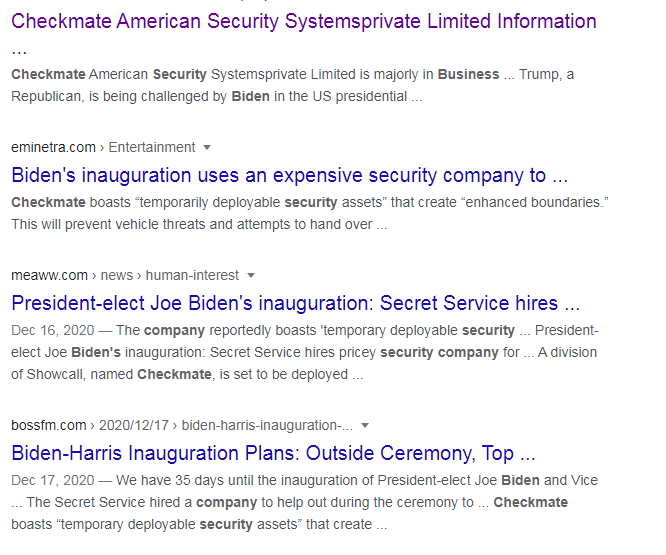Open President-elect Joe Biden's inauguration Secret Service result
The height and width of the screenshot is (555, 666).
click(296, 303)
